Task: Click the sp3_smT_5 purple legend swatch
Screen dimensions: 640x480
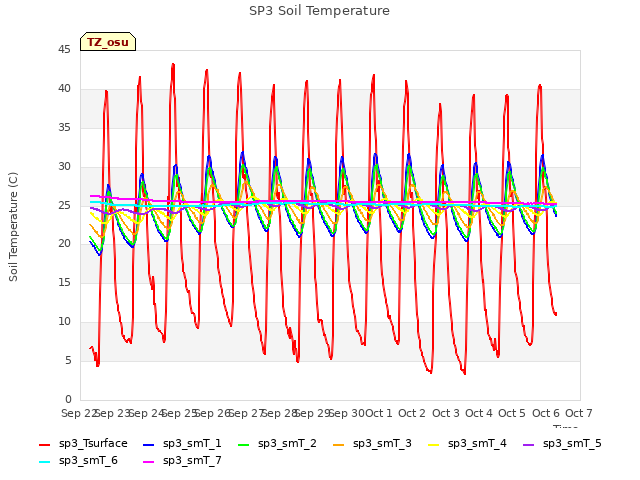Action: 529,444
